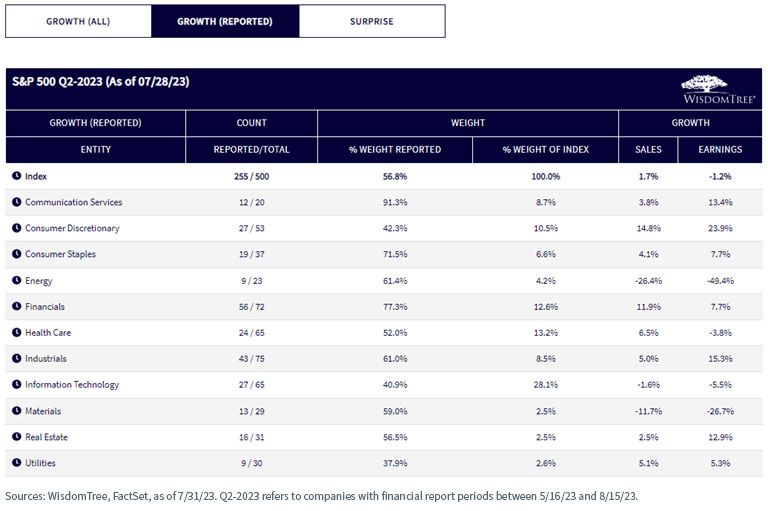This screenshot has height=511, width=768.
Task: Open the Real Estate sector row
Action: click(384, 437)
